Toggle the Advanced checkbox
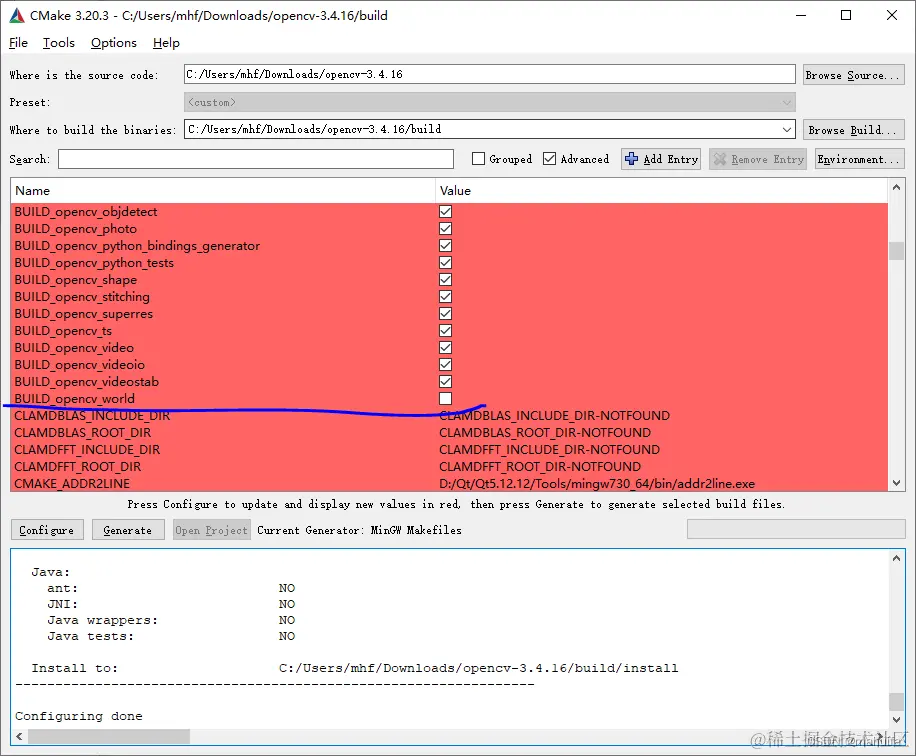This screenshot has height=756, width=916. click(x=549, y=159)
